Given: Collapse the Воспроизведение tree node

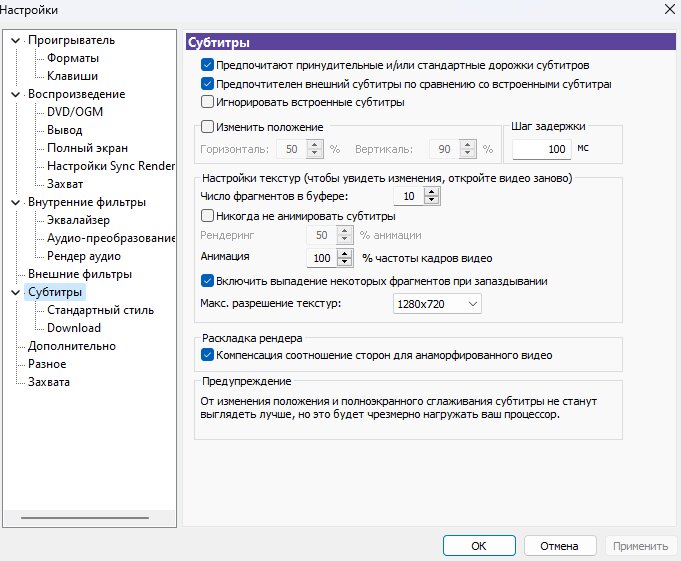Looking at the screenshot, I should tap(16, 94).
